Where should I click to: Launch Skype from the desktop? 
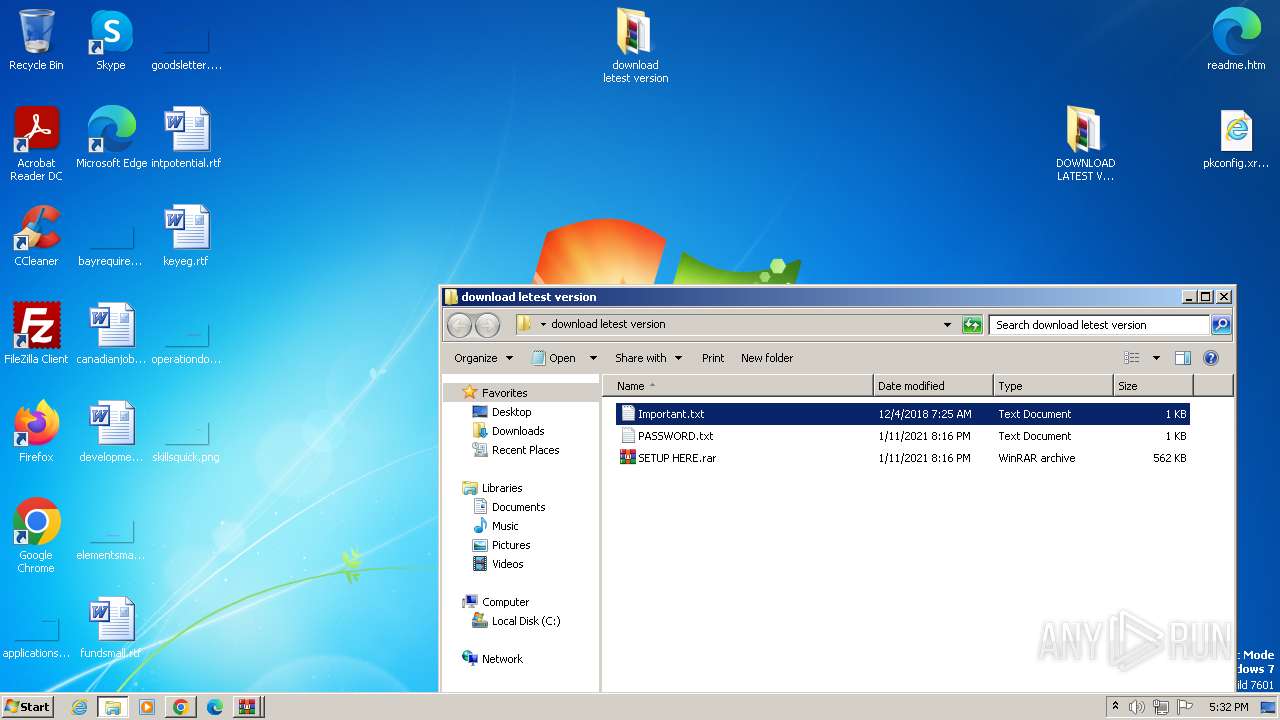111,40
